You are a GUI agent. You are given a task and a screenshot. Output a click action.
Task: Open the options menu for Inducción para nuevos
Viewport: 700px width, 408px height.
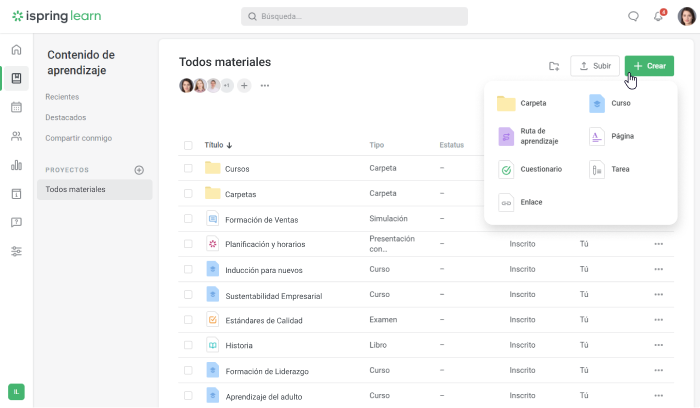coord(658,269)
